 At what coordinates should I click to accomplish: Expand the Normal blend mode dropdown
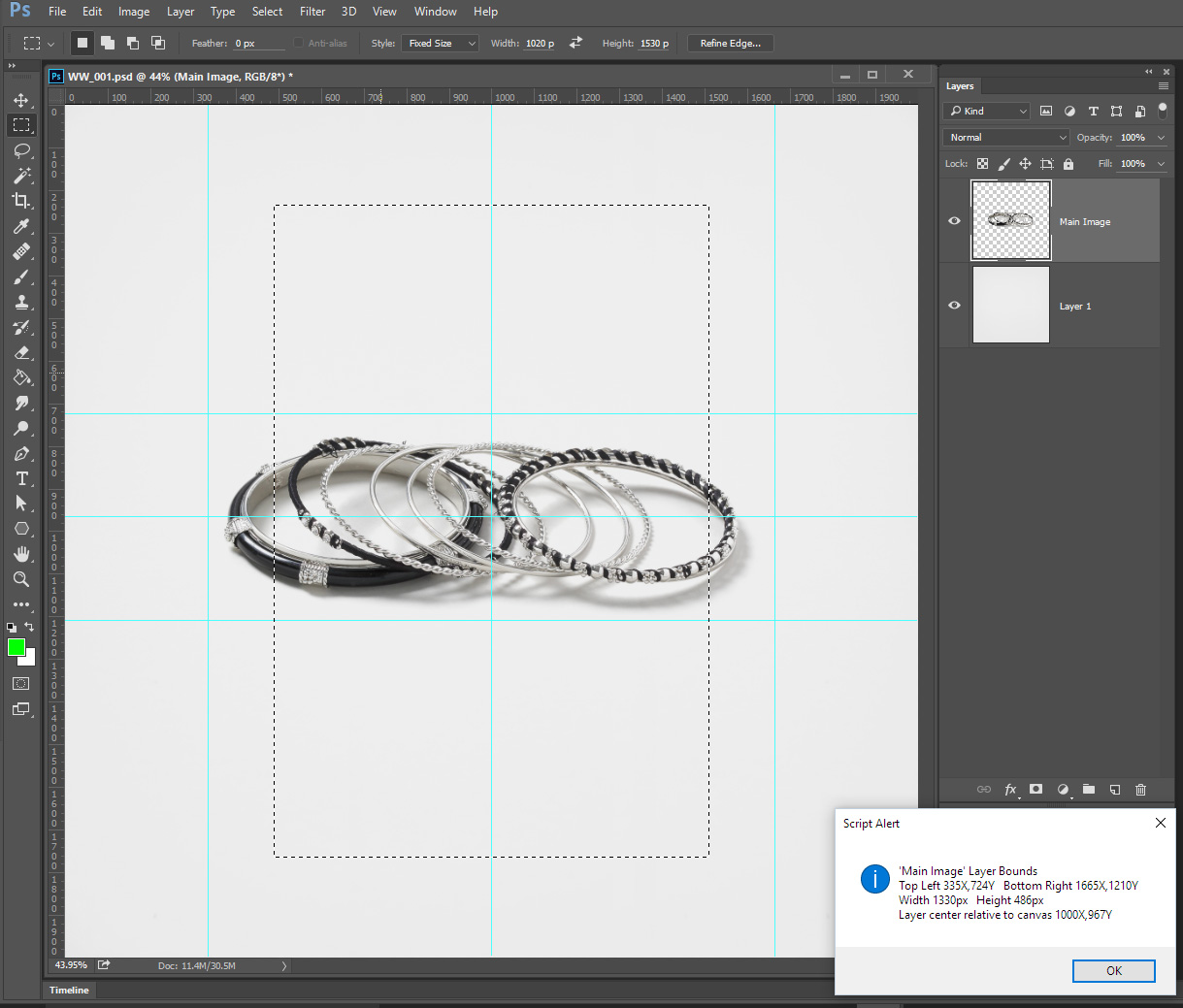[1006, 138]
